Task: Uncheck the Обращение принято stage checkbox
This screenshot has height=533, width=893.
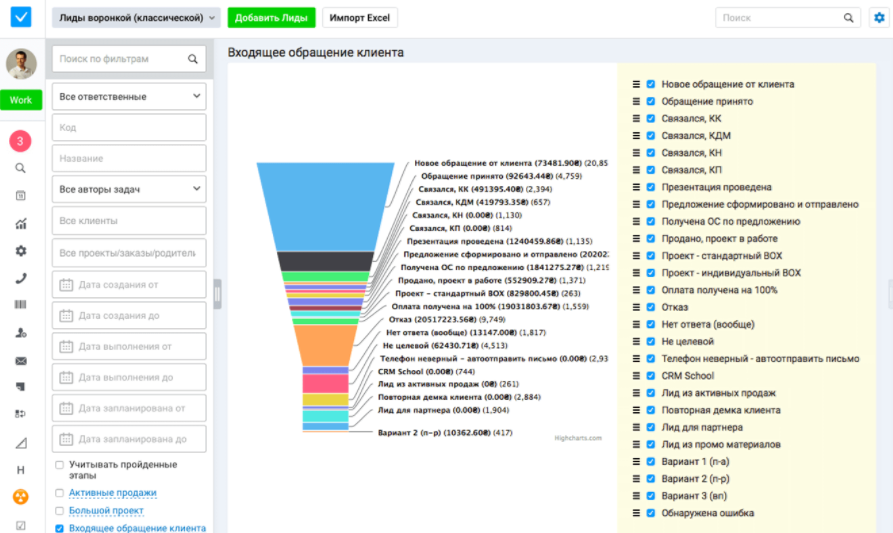Action: click(x=650, y=101)
